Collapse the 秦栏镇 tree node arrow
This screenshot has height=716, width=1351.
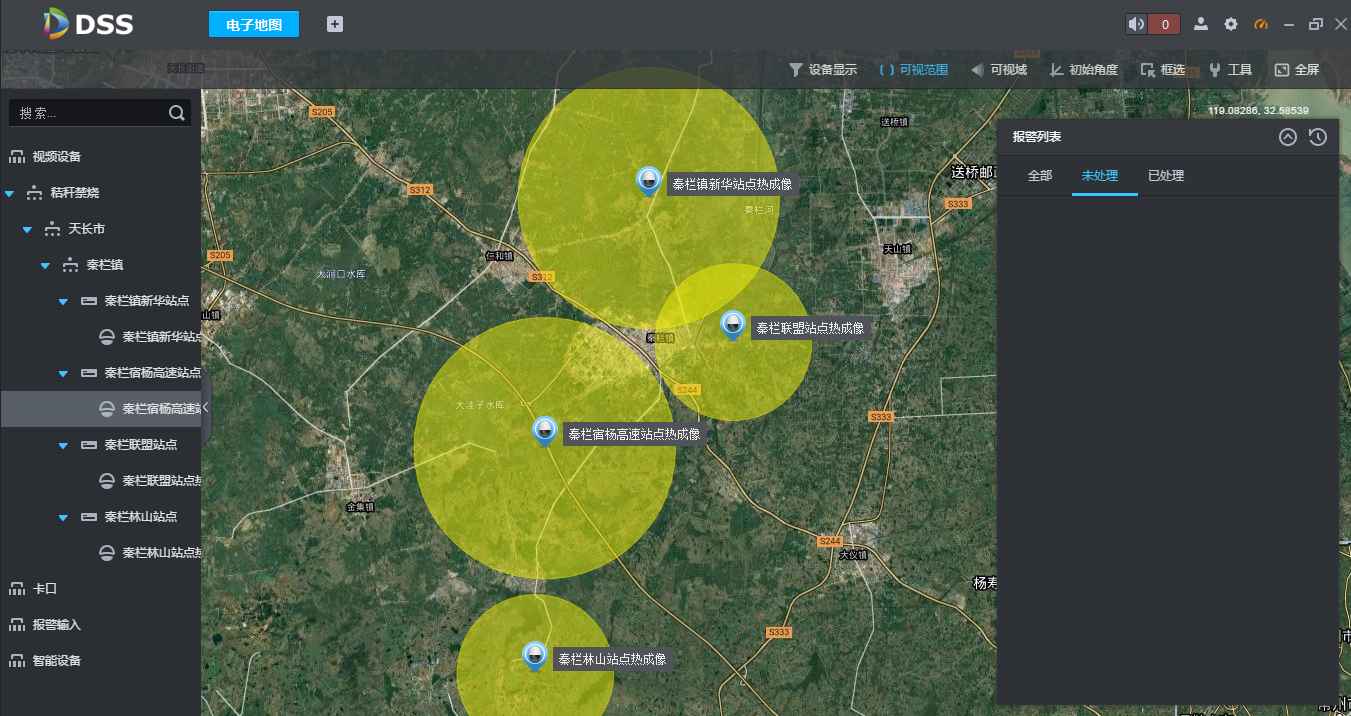(x=45, y=265)
